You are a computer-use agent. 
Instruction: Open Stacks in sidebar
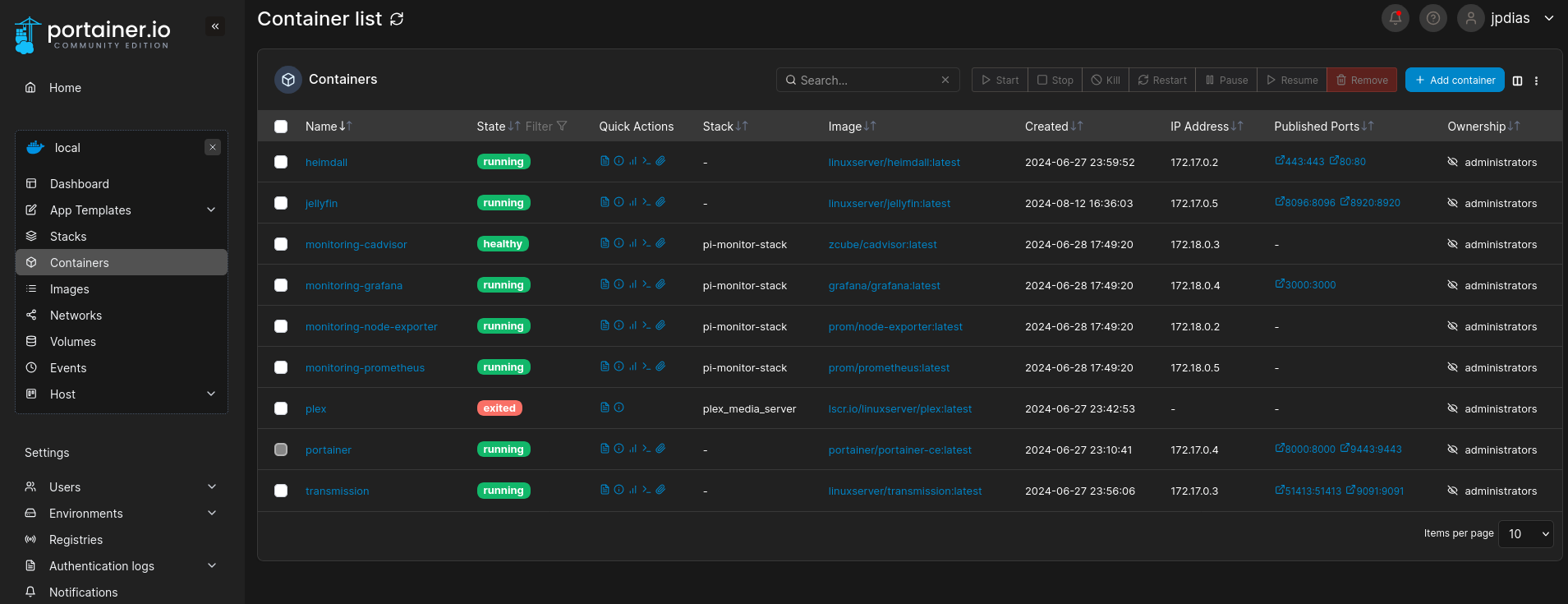coord(122,236)
